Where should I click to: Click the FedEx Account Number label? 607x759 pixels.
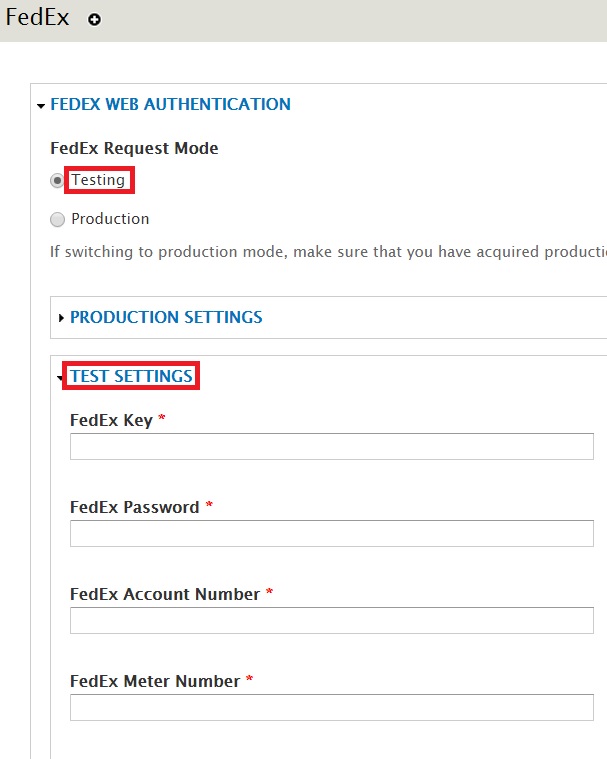click(x=165, y=594)
